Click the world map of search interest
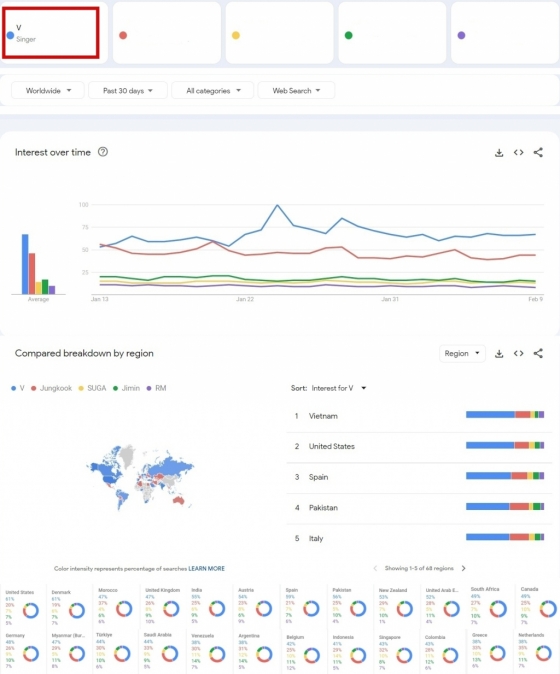 point(140,477)
